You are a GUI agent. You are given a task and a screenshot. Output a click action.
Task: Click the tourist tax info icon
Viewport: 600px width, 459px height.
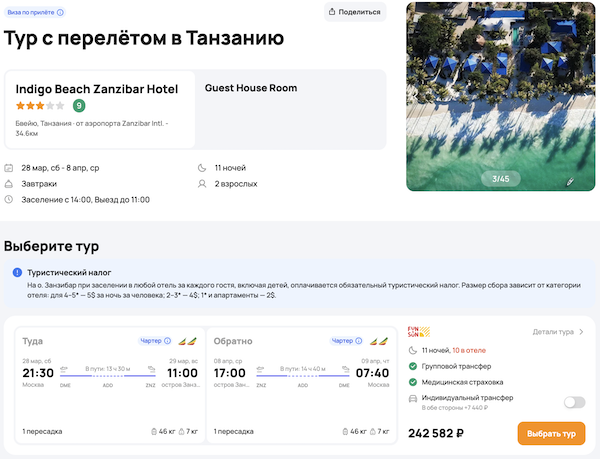17,273
